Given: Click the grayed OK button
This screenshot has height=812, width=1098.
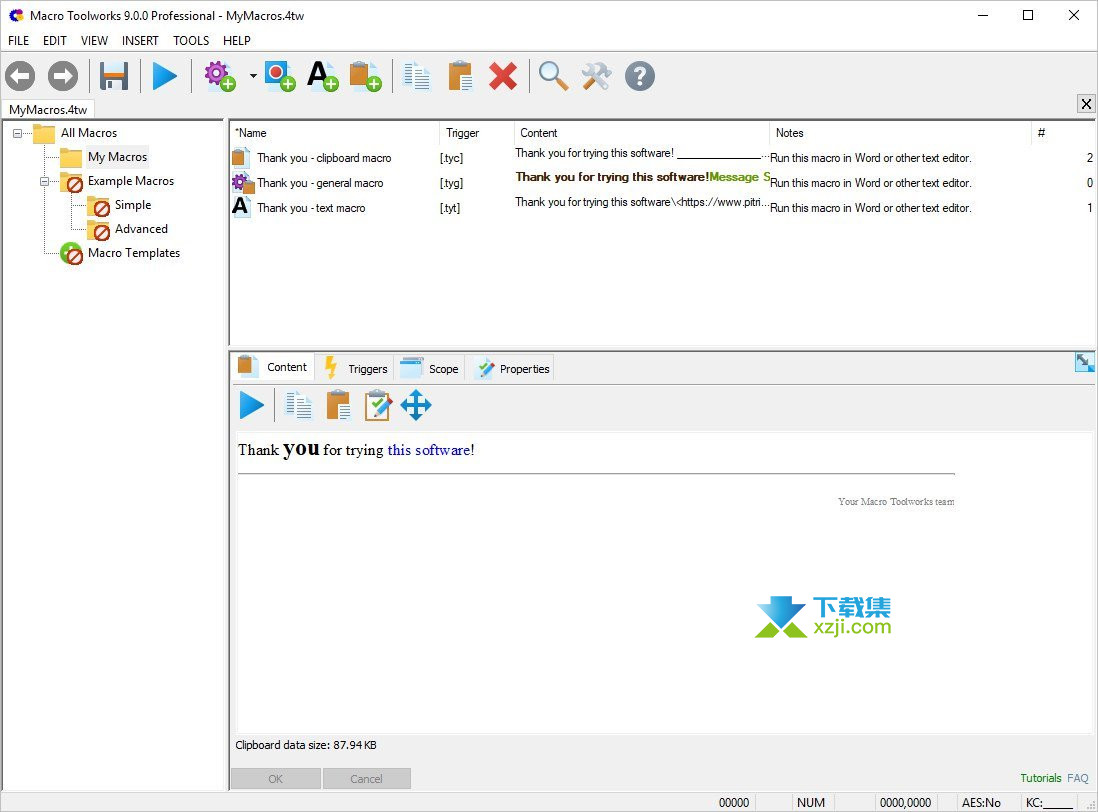Looking at the screenshot, I should (276, 778).
